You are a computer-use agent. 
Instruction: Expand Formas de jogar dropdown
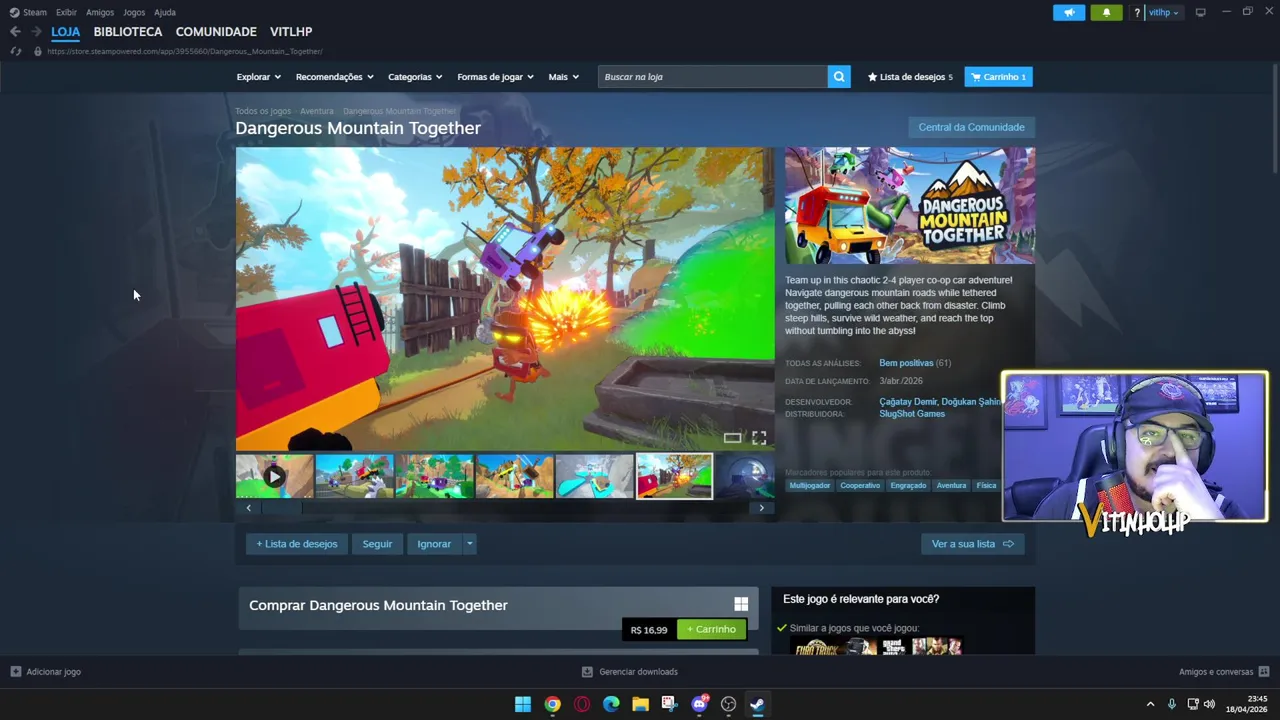(x=495, y=77)
